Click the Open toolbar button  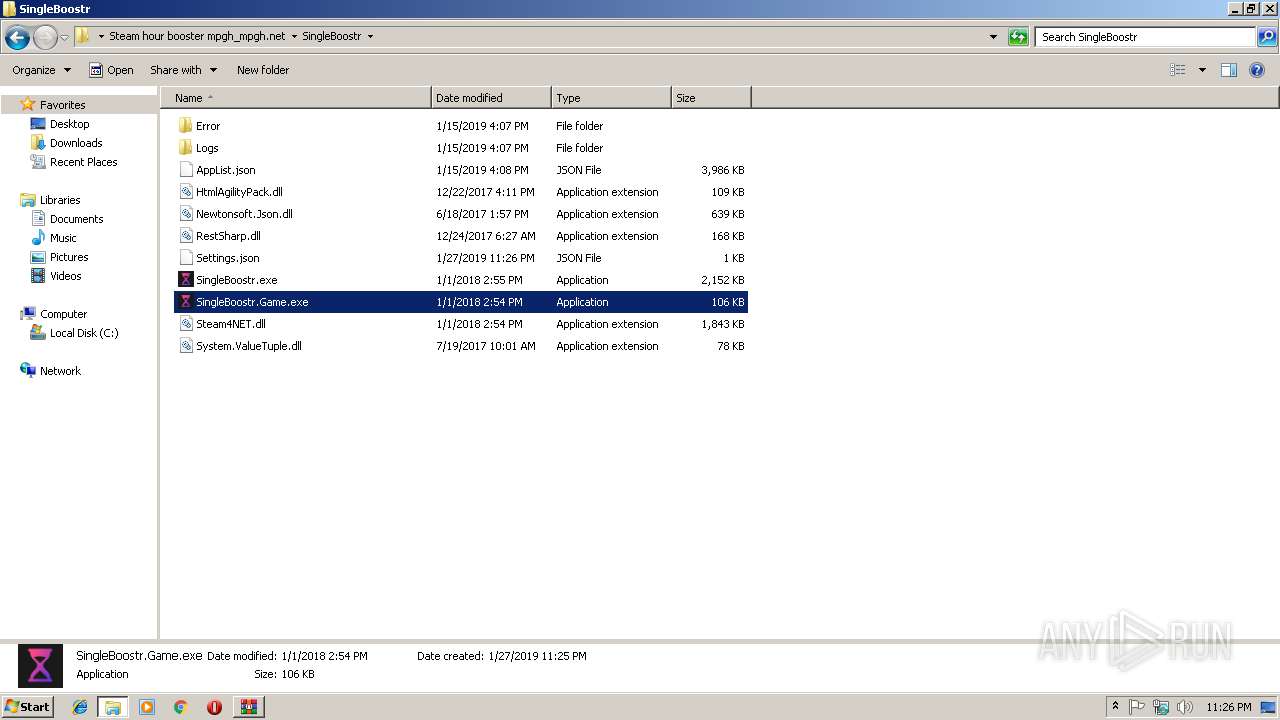pyautogui.click(x=111, y=70)
